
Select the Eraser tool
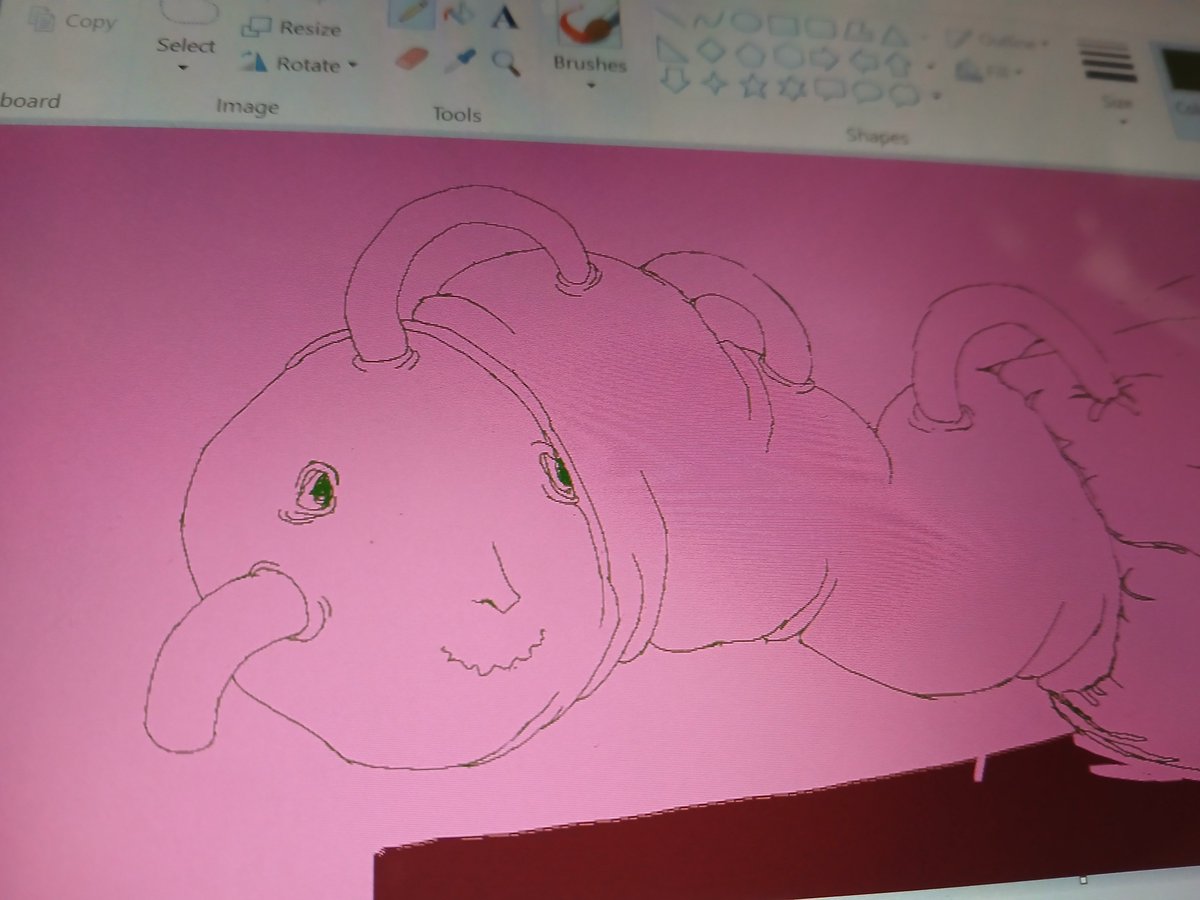click(x=411, y=58)
